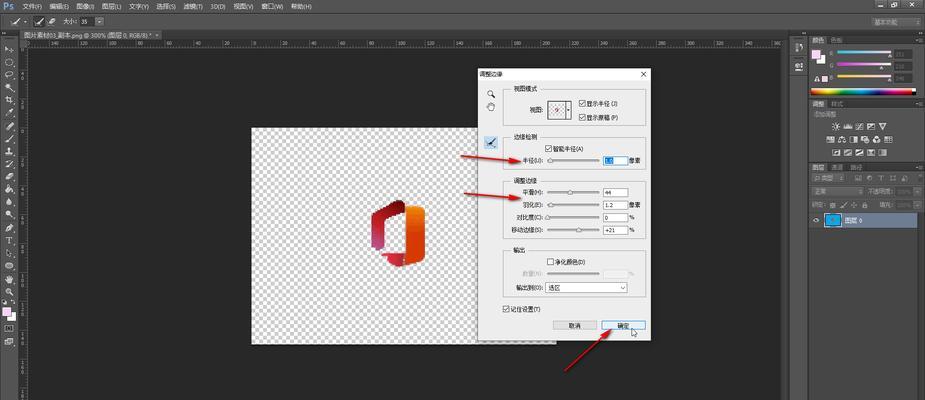Pick a color from the spectrum ramp
This screenshot has height=400, width=925.
pos(862,91)
